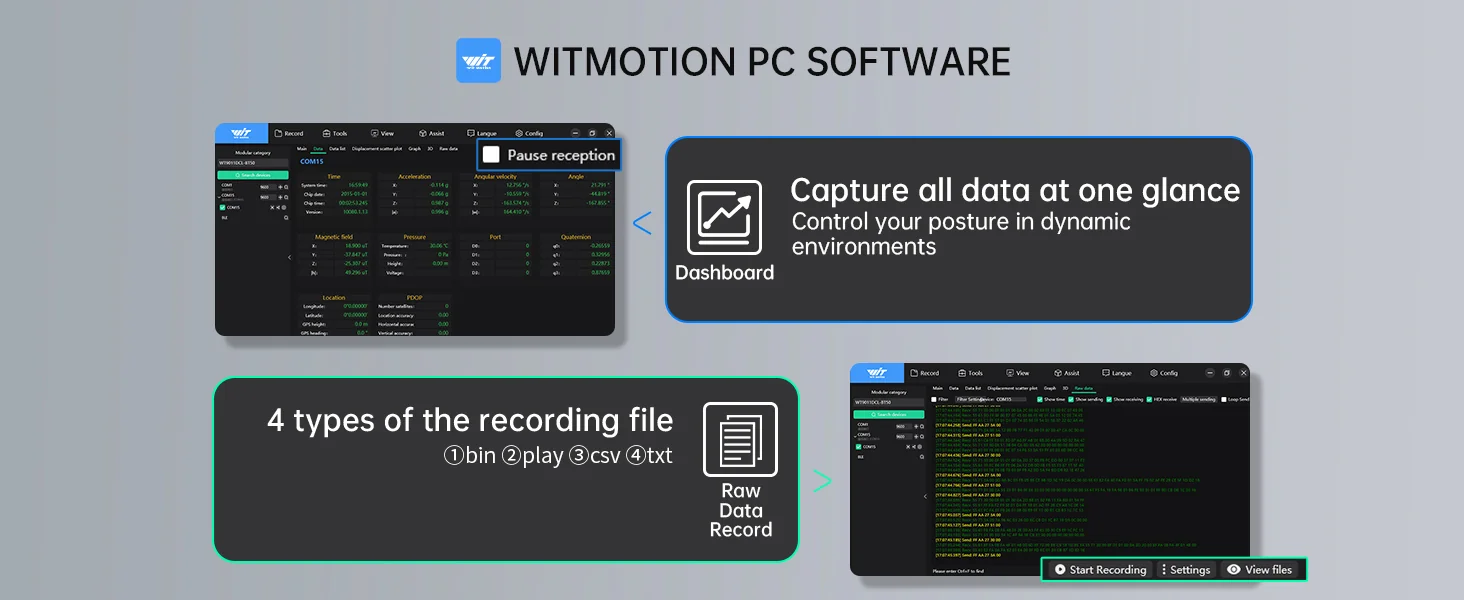Viewport: 1464px width, 600px height.
Task: Open module category dropdown in dashboard window
Action: [253, 163]
